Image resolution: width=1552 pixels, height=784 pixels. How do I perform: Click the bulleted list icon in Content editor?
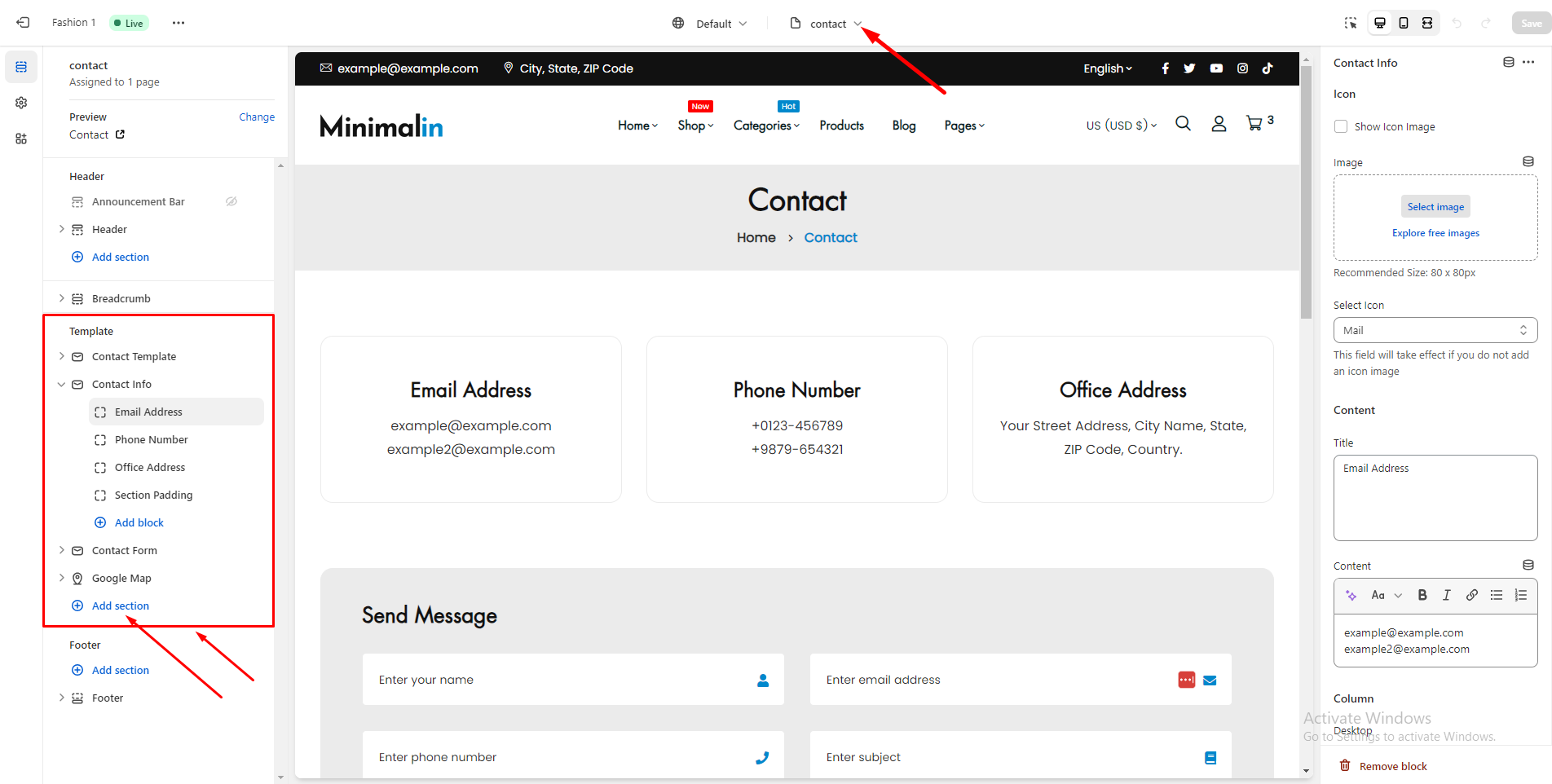[1496, 595]
